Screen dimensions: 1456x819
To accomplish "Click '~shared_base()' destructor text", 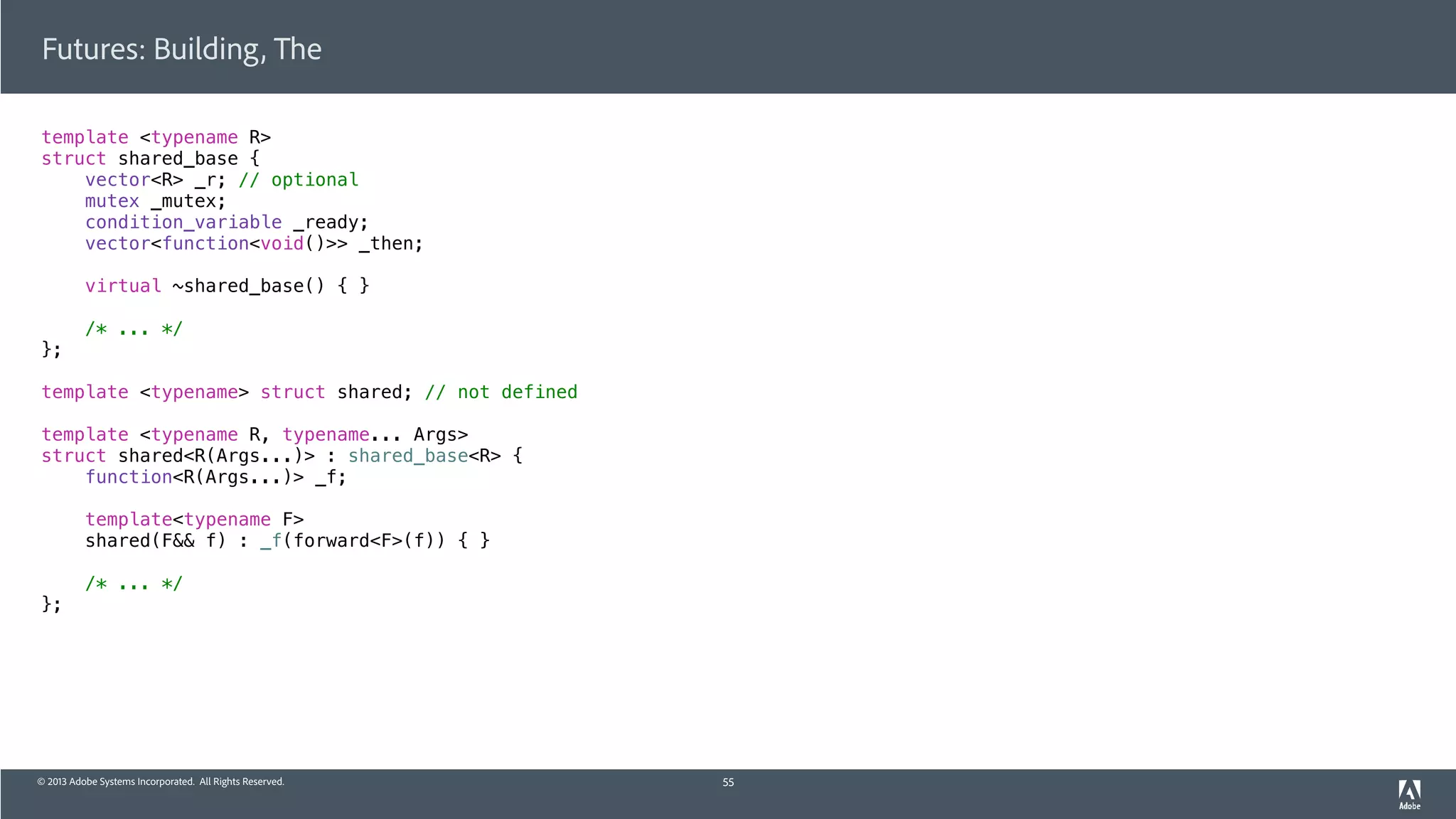I will 248,286.
